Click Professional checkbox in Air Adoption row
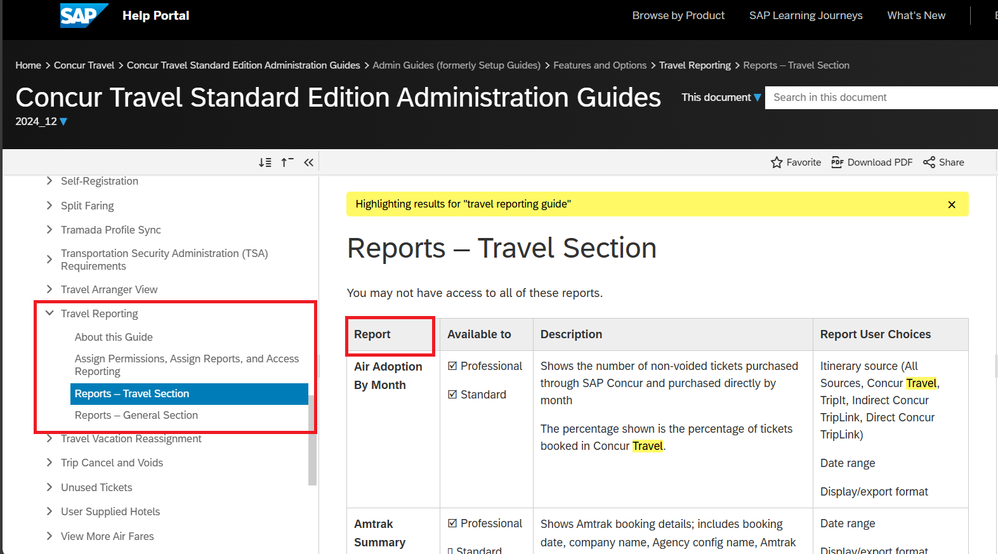This screenshot has width=998, height=554. pos(453,366)
